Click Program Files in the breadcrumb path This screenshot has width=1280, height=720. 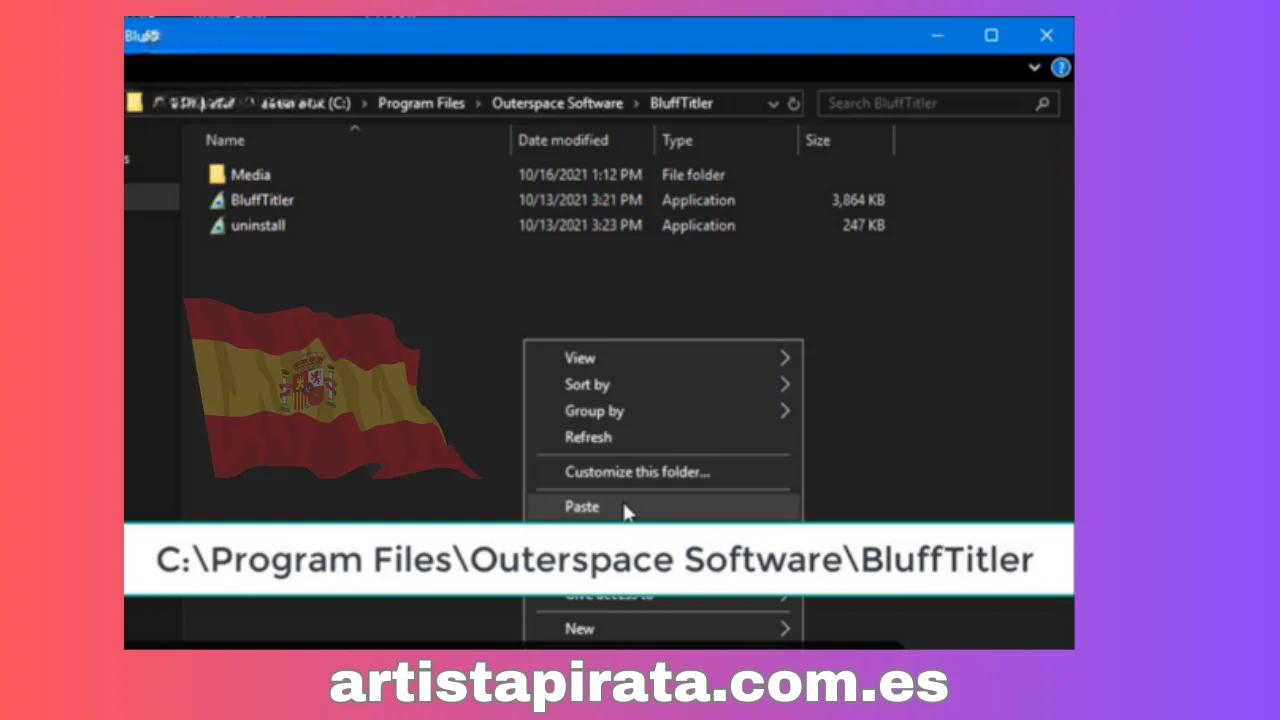421,103
